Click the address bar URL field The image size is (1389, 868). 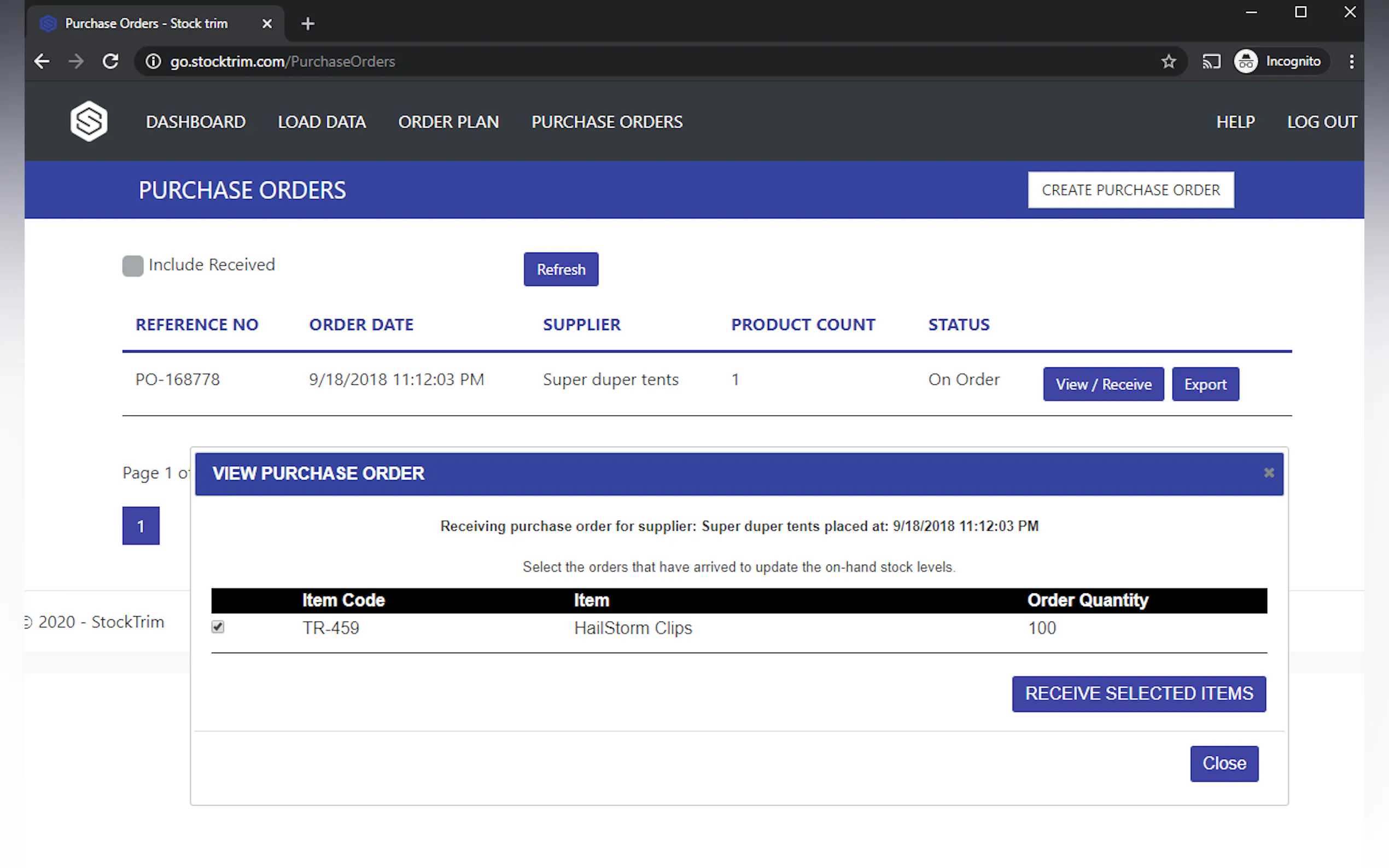(x=632, y=61)
